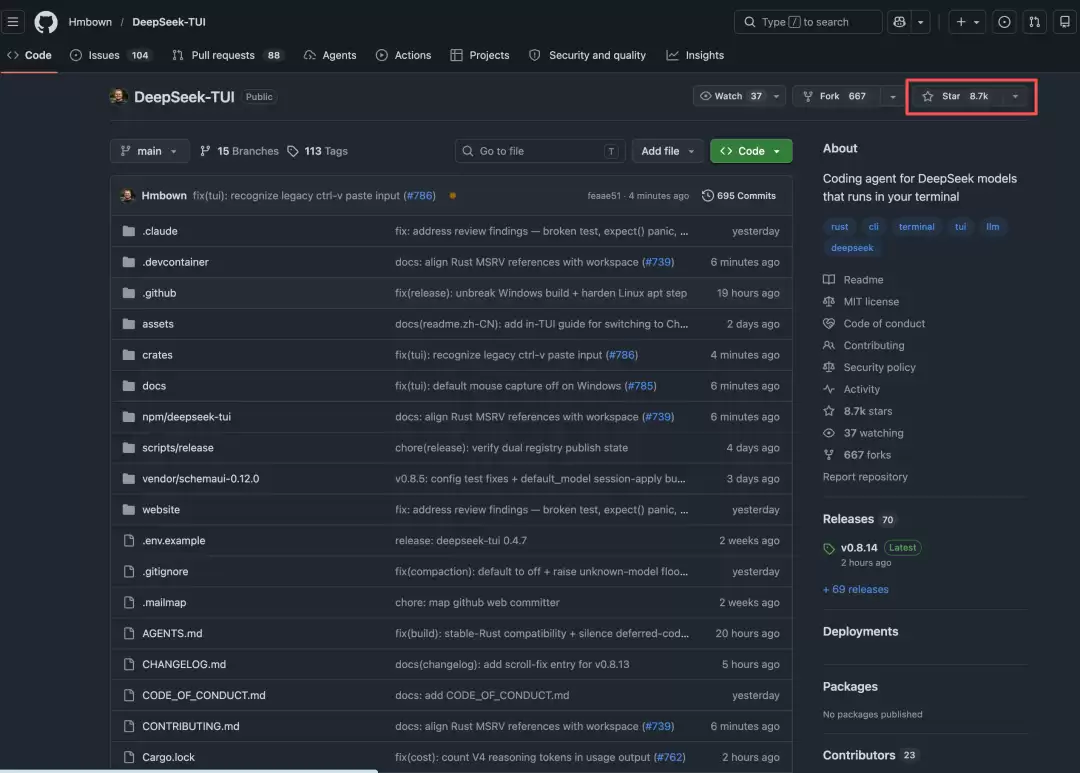Watch the repository with the Watch button
Viewport: 1080px width, 773px height.
(x=730, y=96)
